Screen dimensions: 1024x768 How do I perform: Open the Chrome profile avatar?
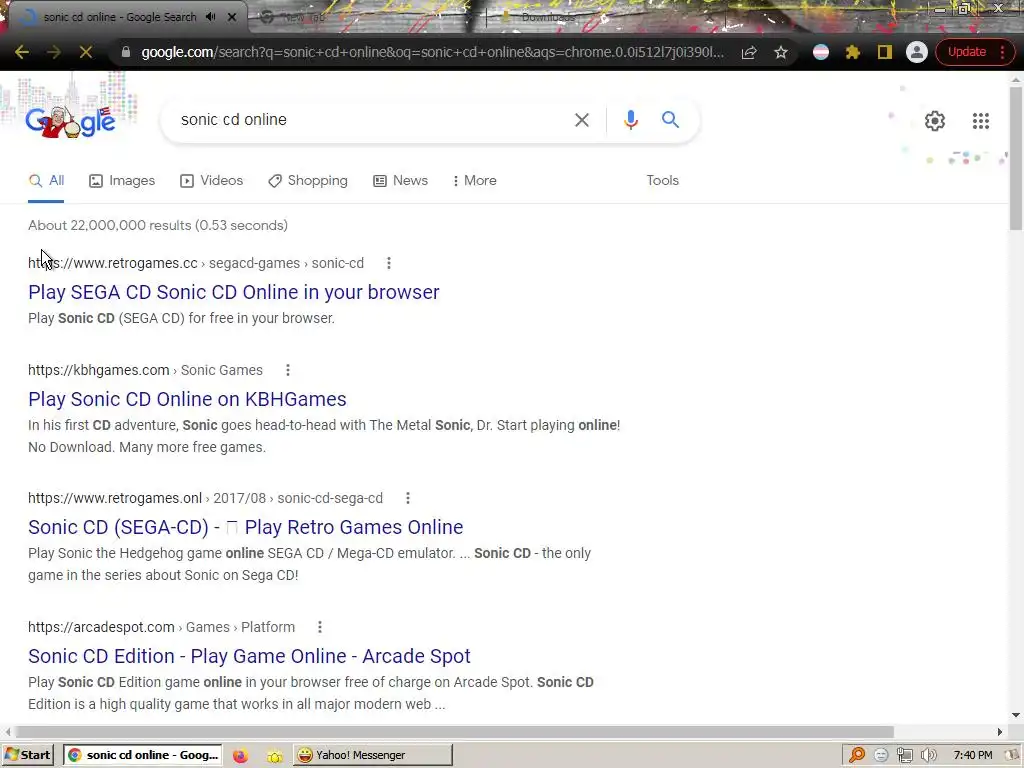917,52
